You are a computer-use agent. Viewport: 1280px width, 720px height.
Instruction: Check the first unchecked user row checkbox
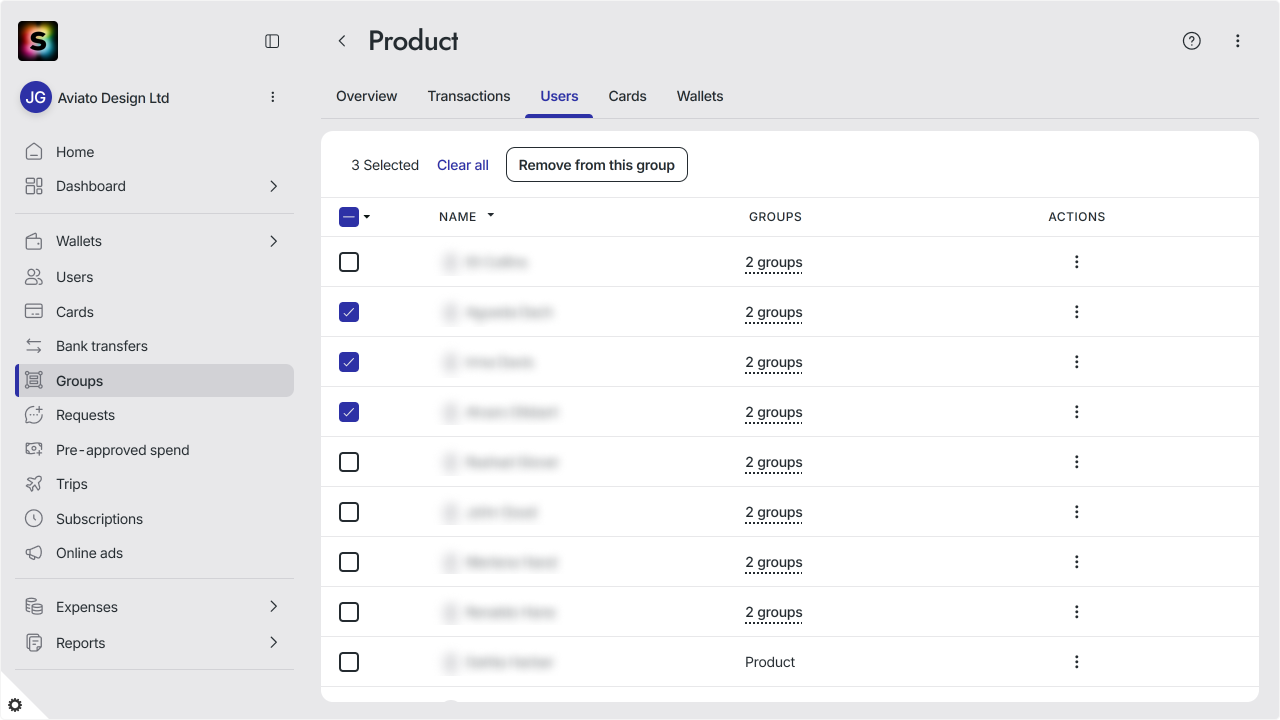349,262
